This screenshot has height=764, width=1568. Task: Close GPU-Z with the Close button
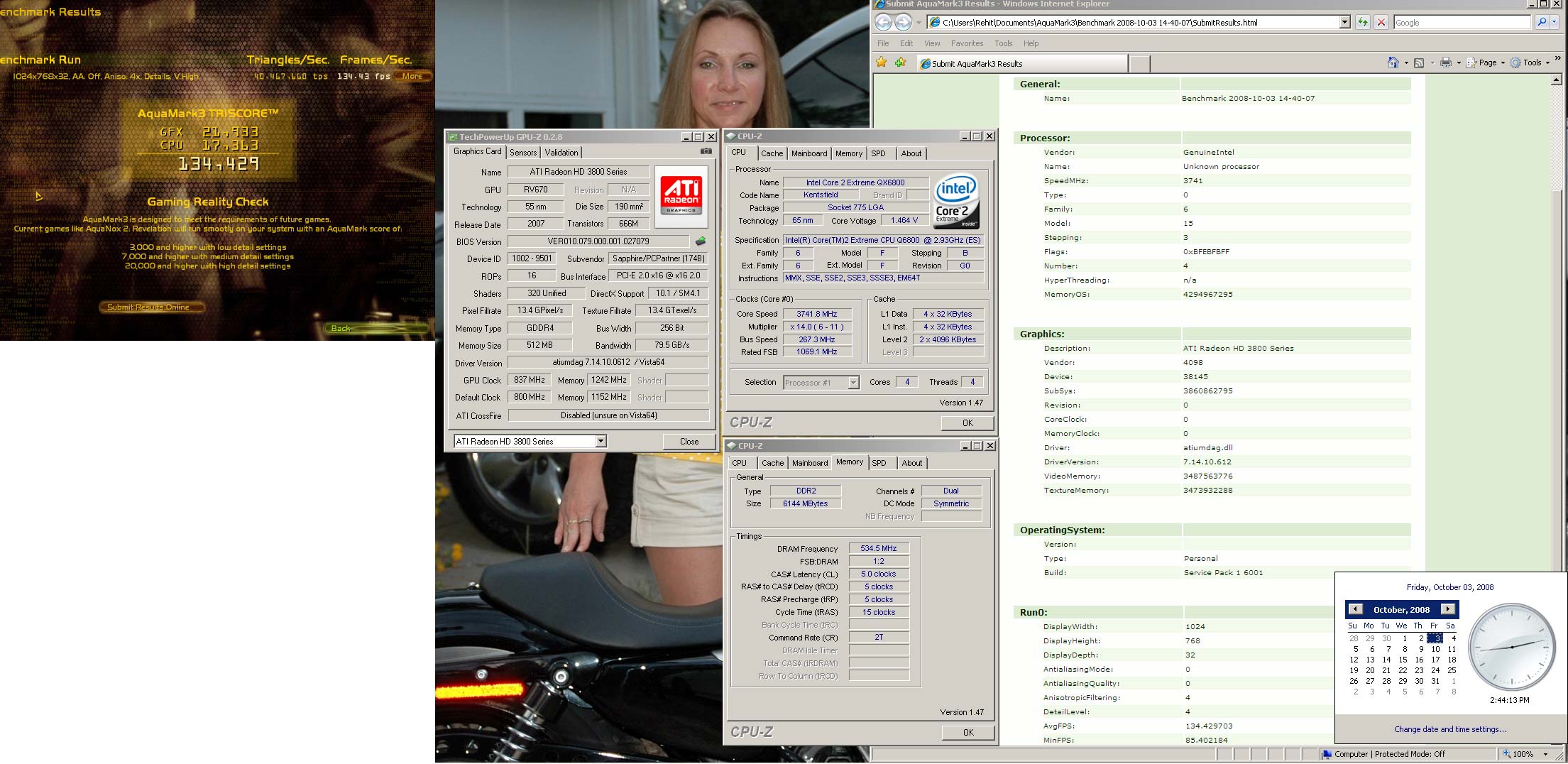point(689,441)
